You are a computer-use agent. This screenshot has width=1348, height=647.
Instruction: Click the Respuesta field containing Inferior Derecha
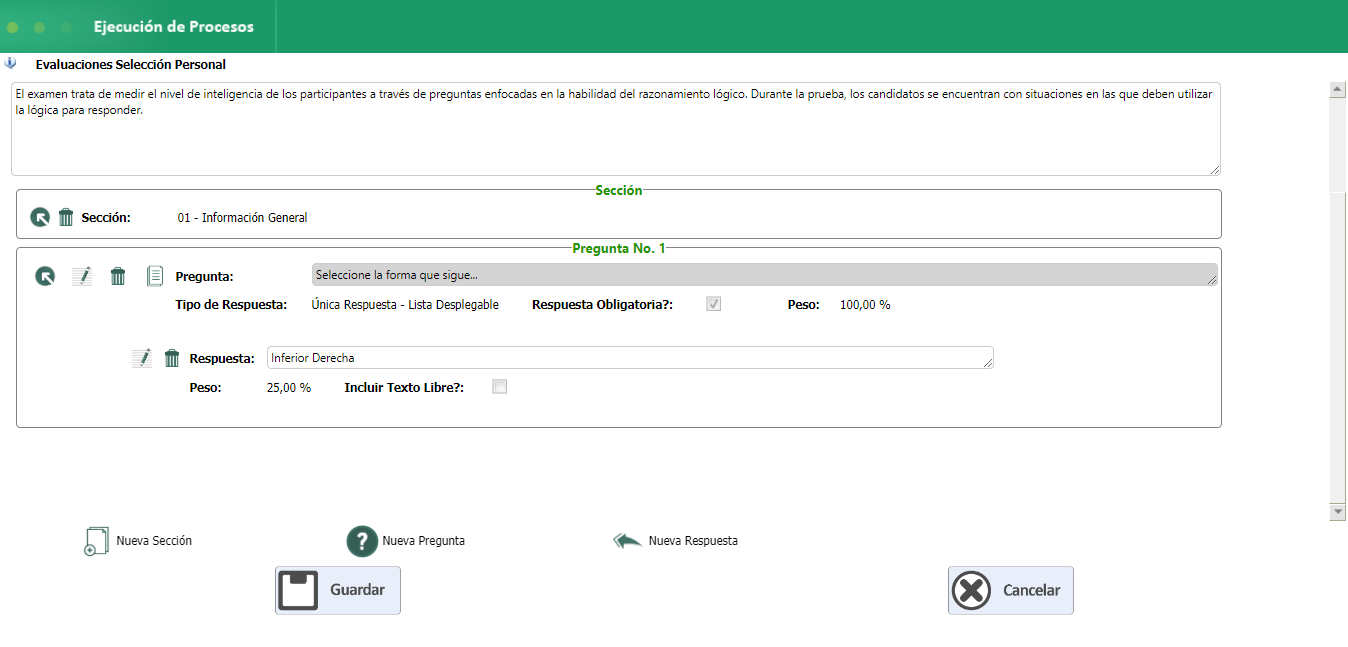pos(630,358)
